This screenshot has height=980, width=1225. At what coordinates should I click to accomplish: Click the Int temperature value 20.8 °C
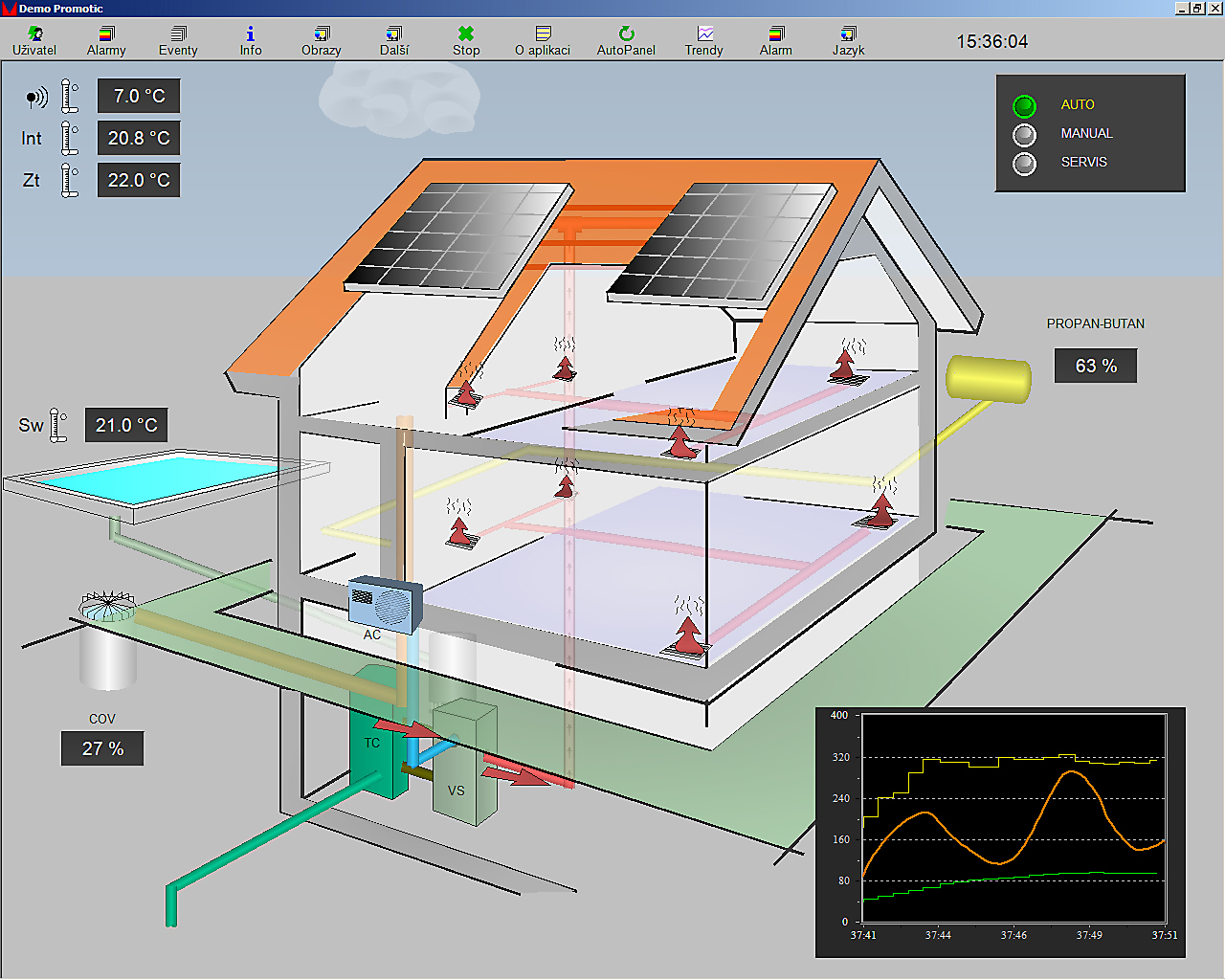pyautogui.click(x=139, y=138)
